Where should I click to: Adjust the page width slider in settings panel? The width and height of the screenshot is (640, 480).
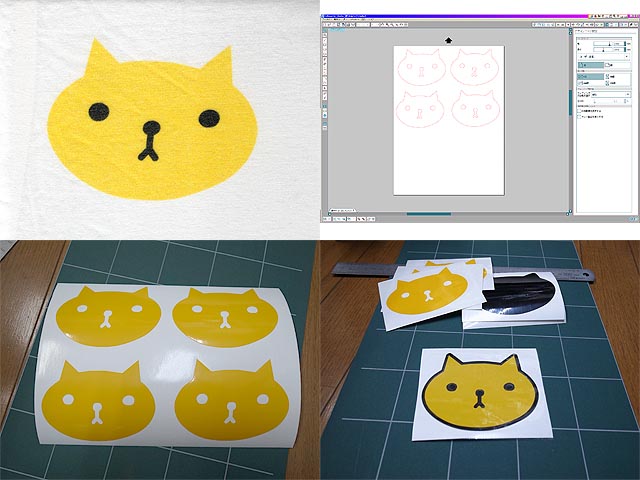pyautogui.click(x=603, y=44)
